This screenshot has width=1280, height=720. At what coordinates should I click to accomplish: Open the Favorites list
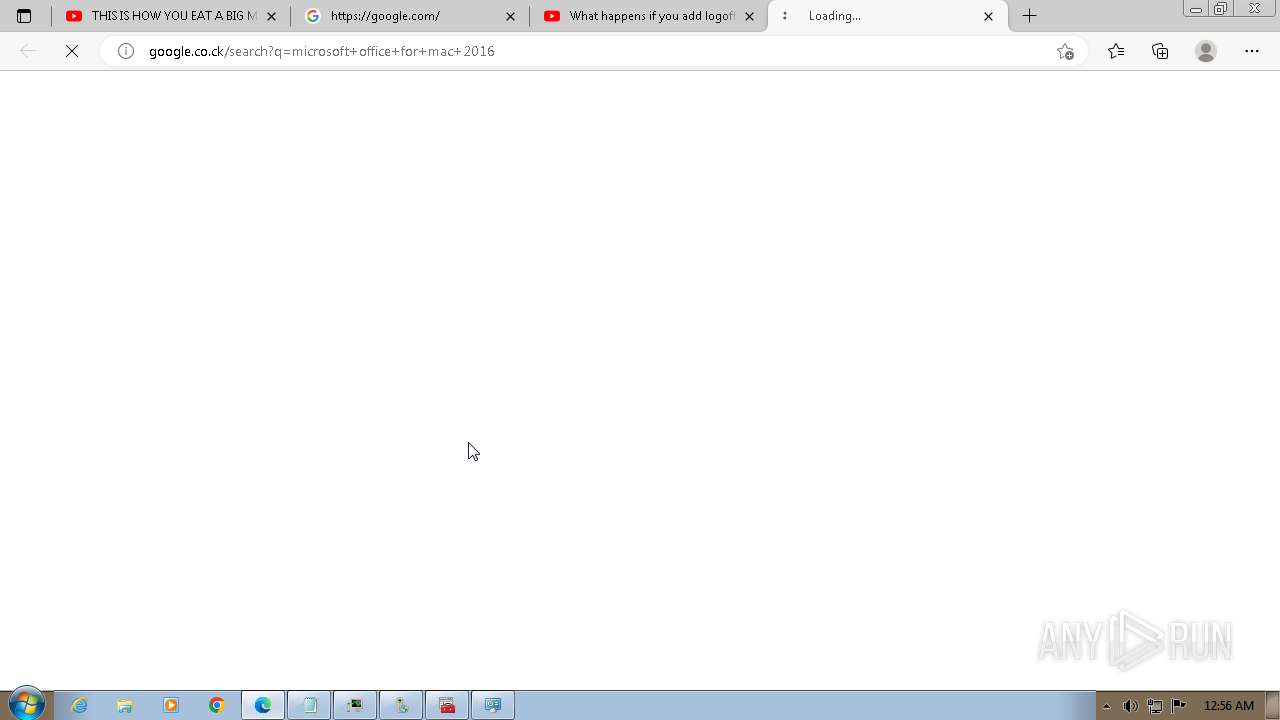pos(1116,51)
